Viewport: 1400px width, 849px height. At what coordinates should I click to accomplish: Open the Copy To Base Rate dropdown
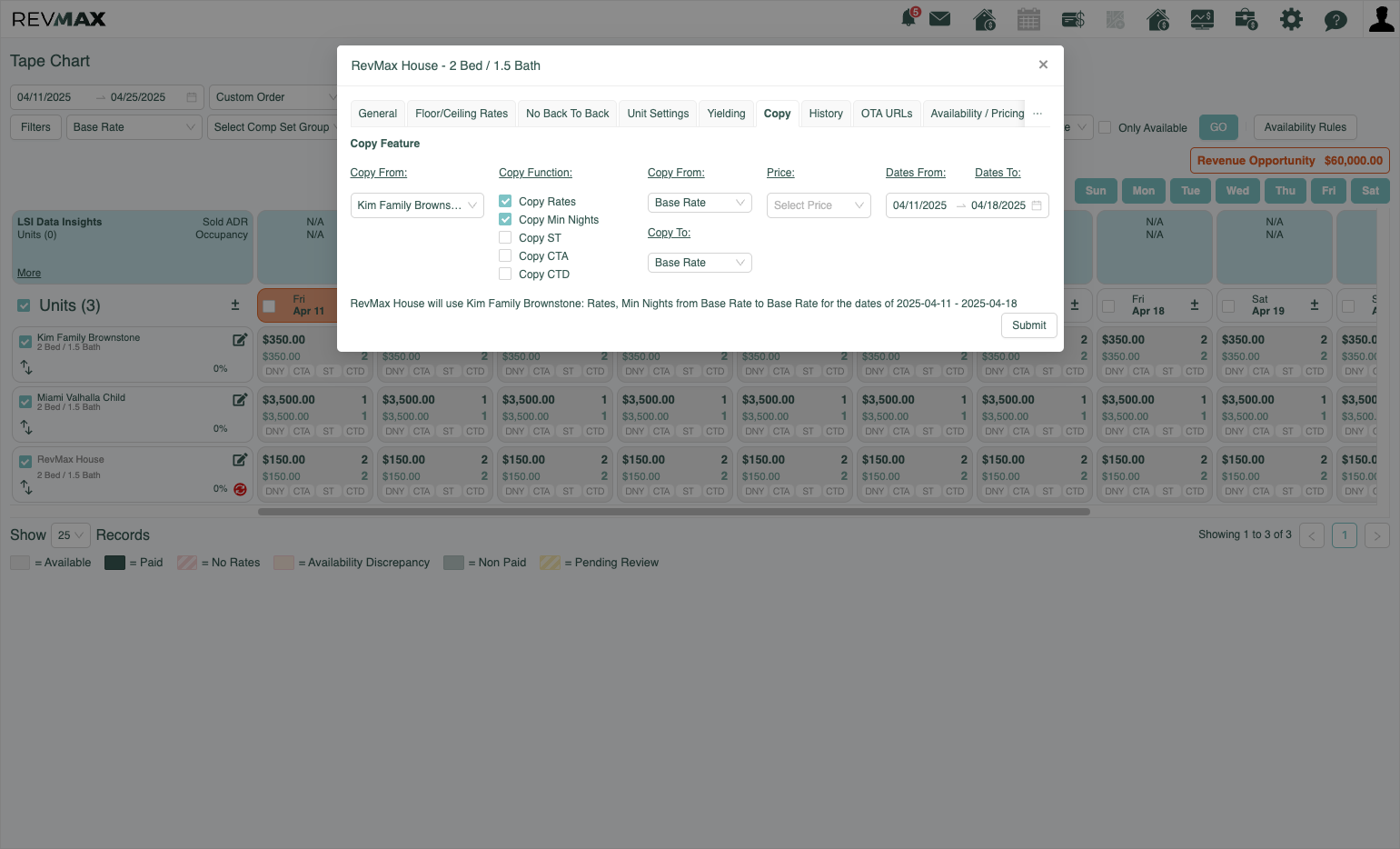700,263
